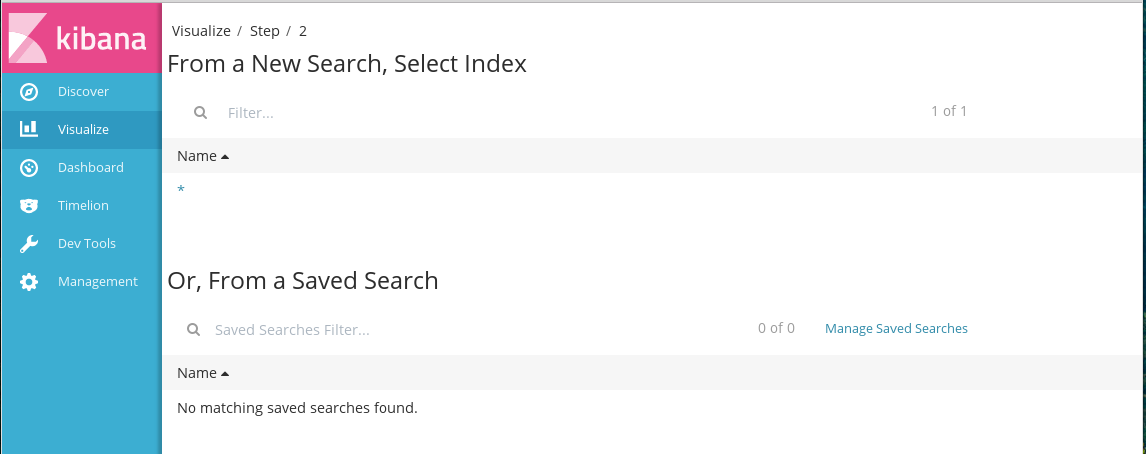Screen dimensions: 1146x454
Task: Click the Management gear icon
Action: (29, 281)
